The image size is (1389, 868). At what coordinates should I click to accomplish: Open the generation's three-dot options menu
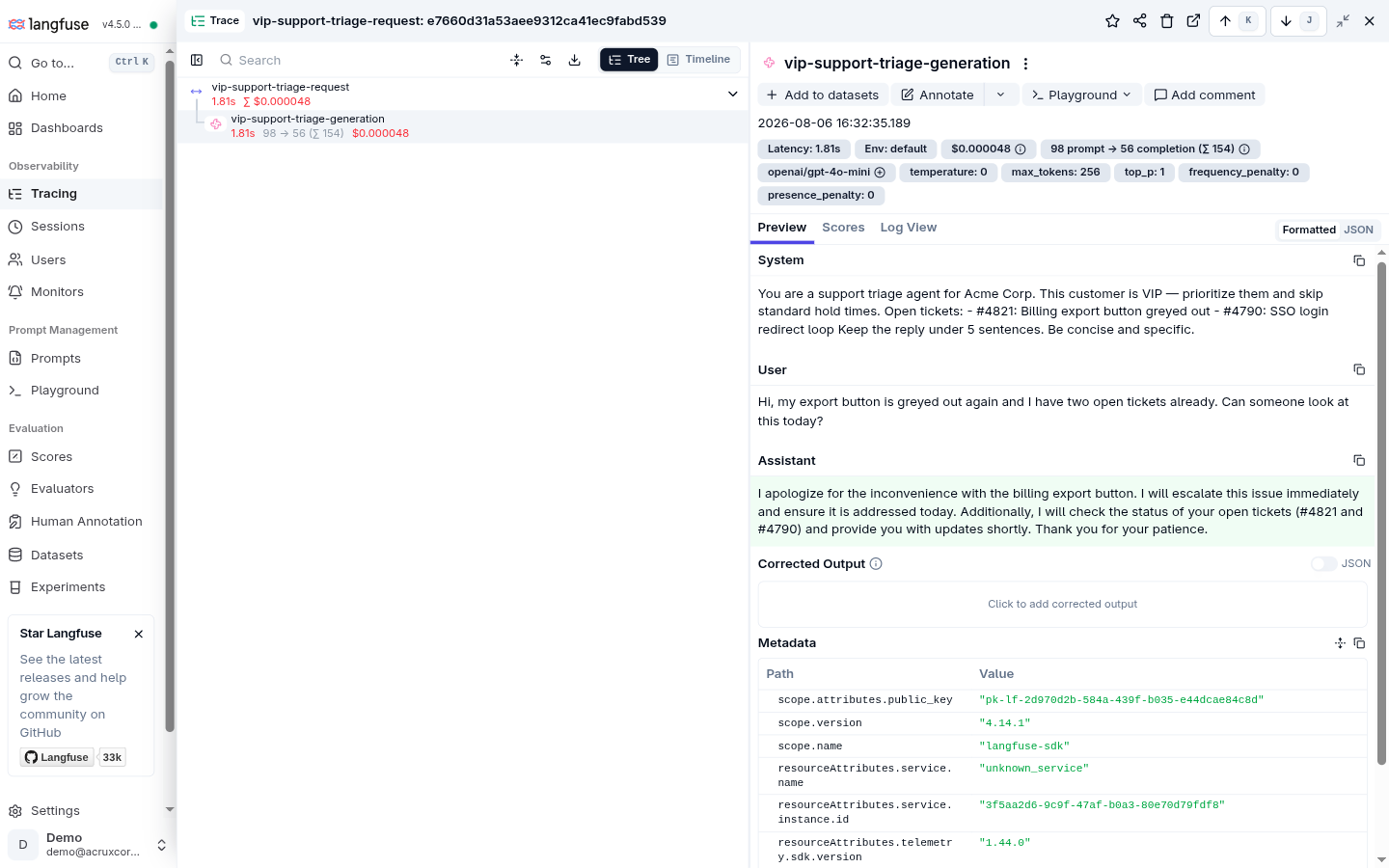click(1025, 64)
